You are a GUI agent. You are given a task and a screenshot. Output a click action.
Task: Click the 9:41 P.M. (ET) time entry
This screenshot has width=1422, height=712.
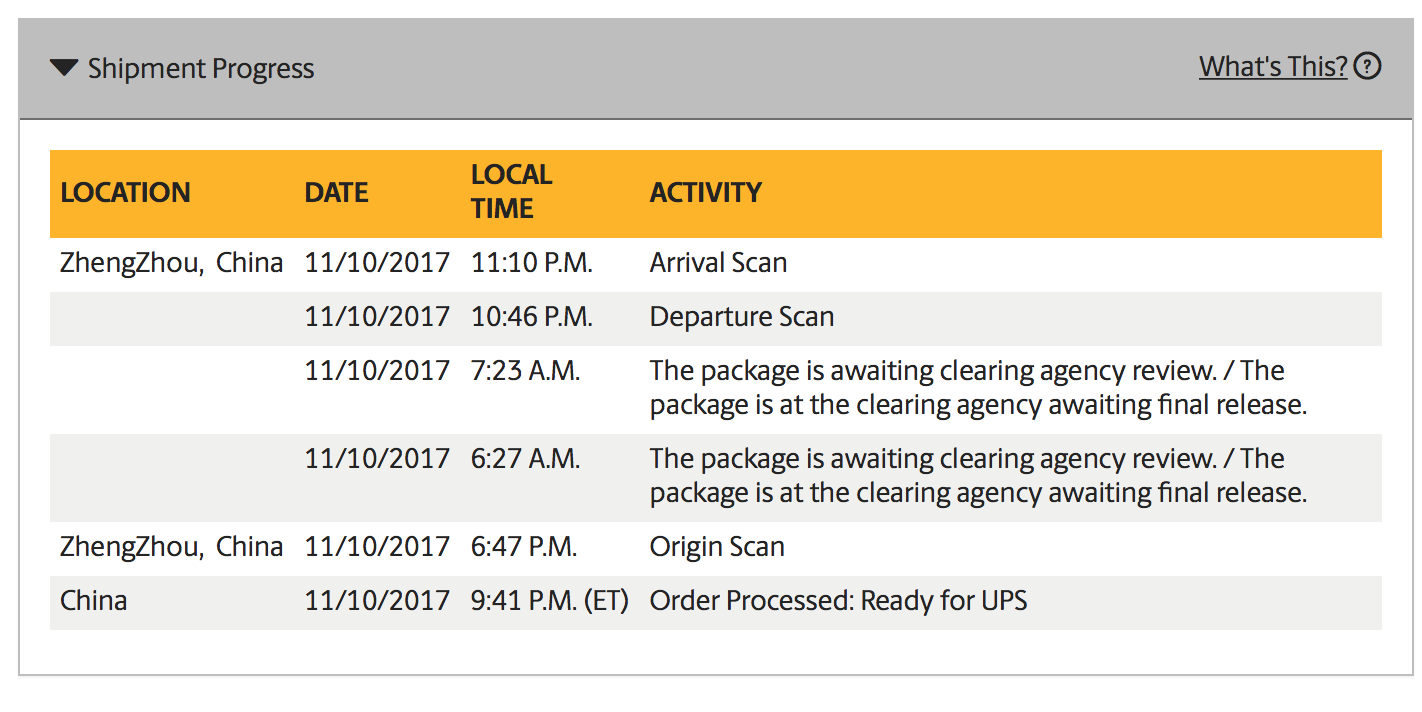point(550,602)
